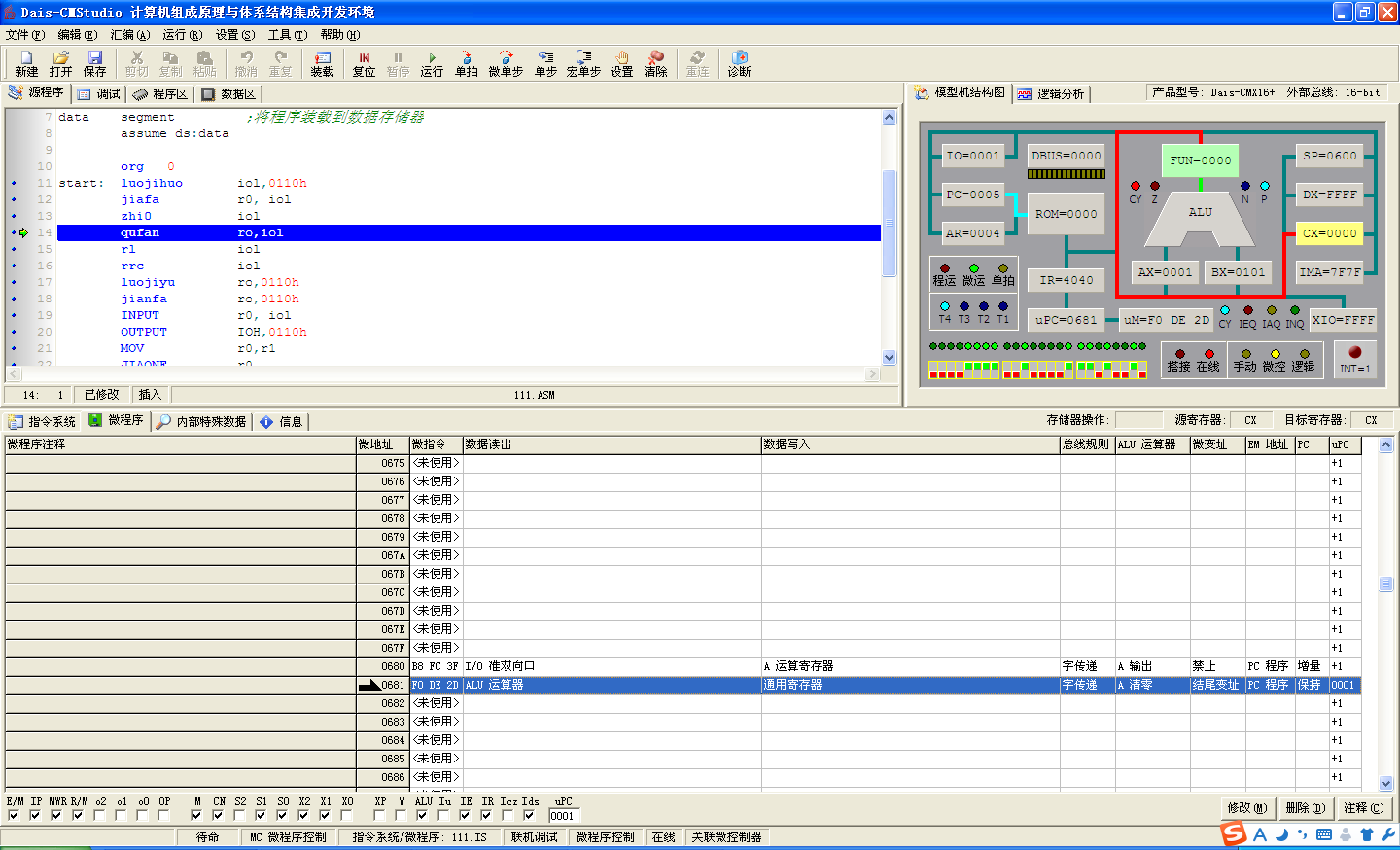The width and height of the screenshot is (1400, 850).
Task: Open the 信息 (Info) tab
Action: coord(281,421)
